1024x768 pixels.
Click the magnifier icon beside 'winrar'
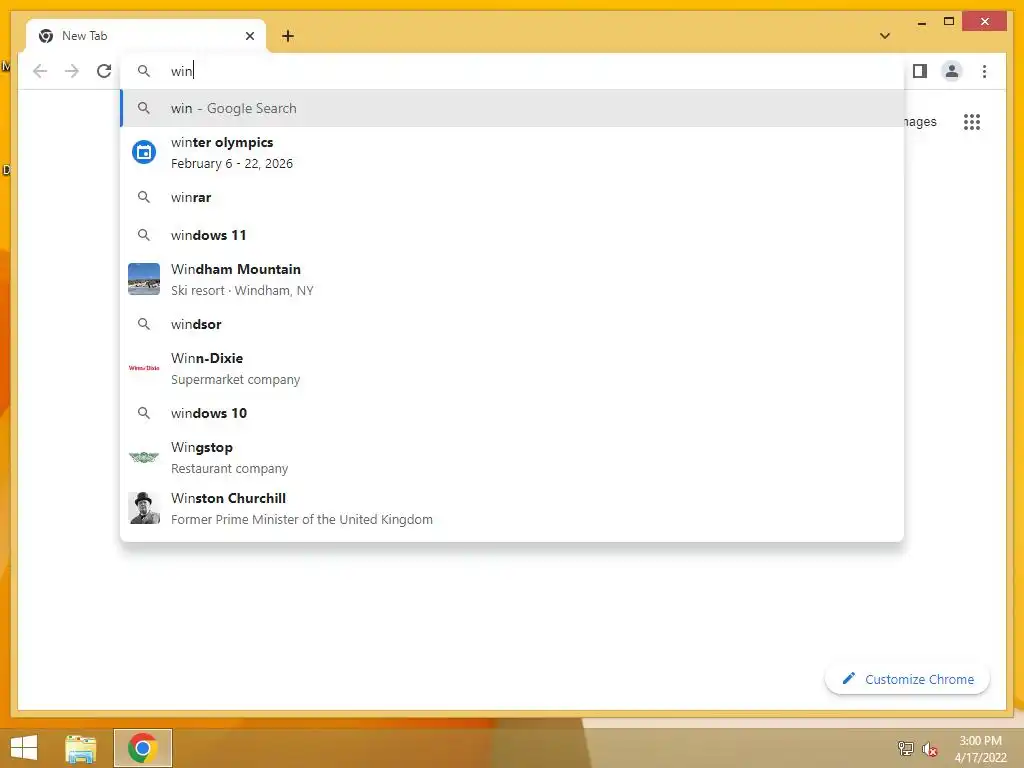tap(144, 197)
